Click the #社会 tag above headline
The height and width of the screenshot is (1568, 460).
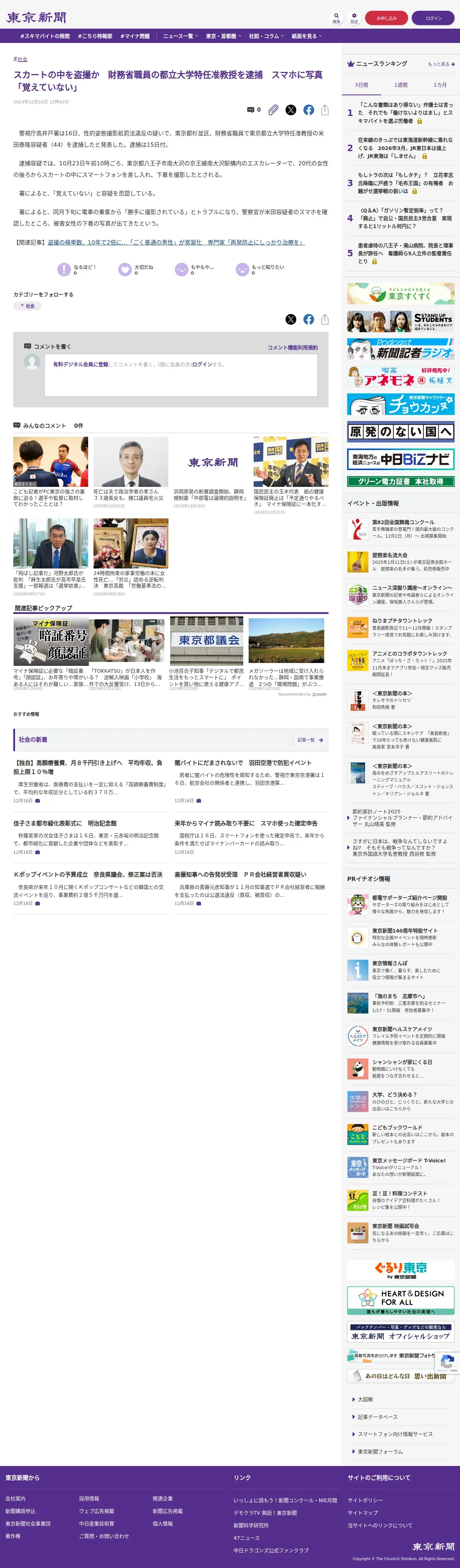20,59
